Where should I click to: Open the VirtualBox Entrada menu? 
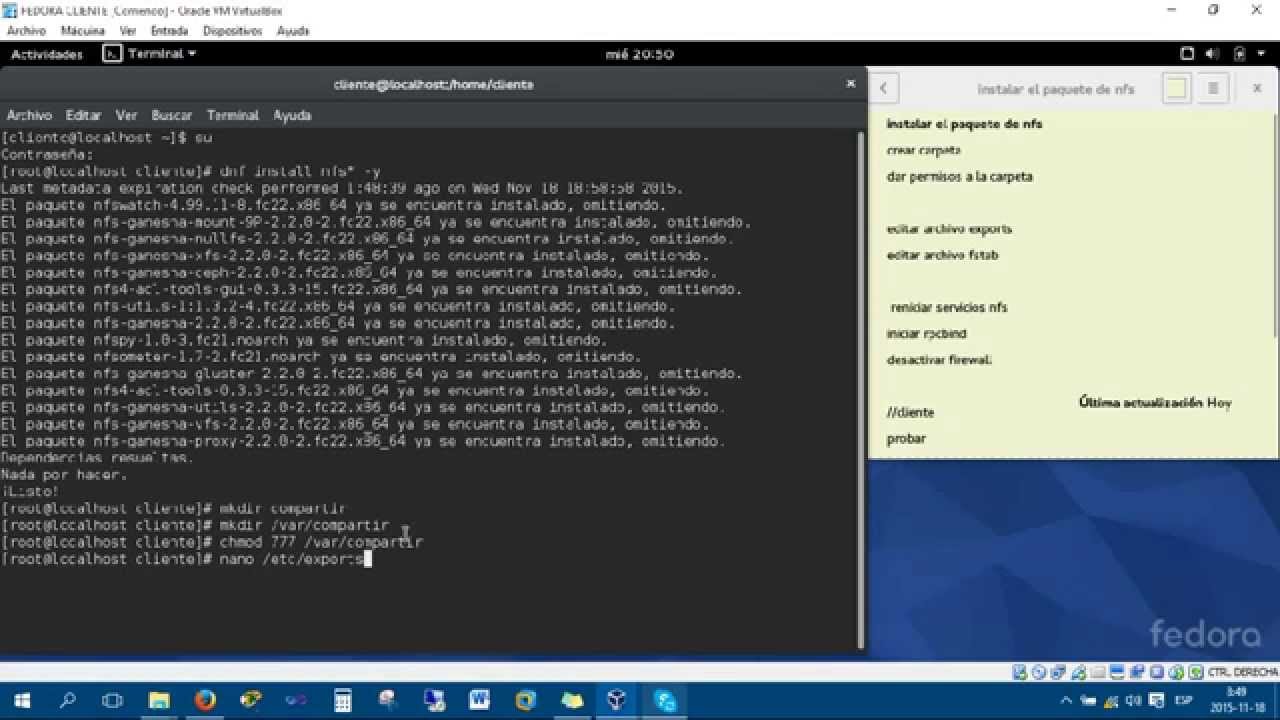coord(169,31)
